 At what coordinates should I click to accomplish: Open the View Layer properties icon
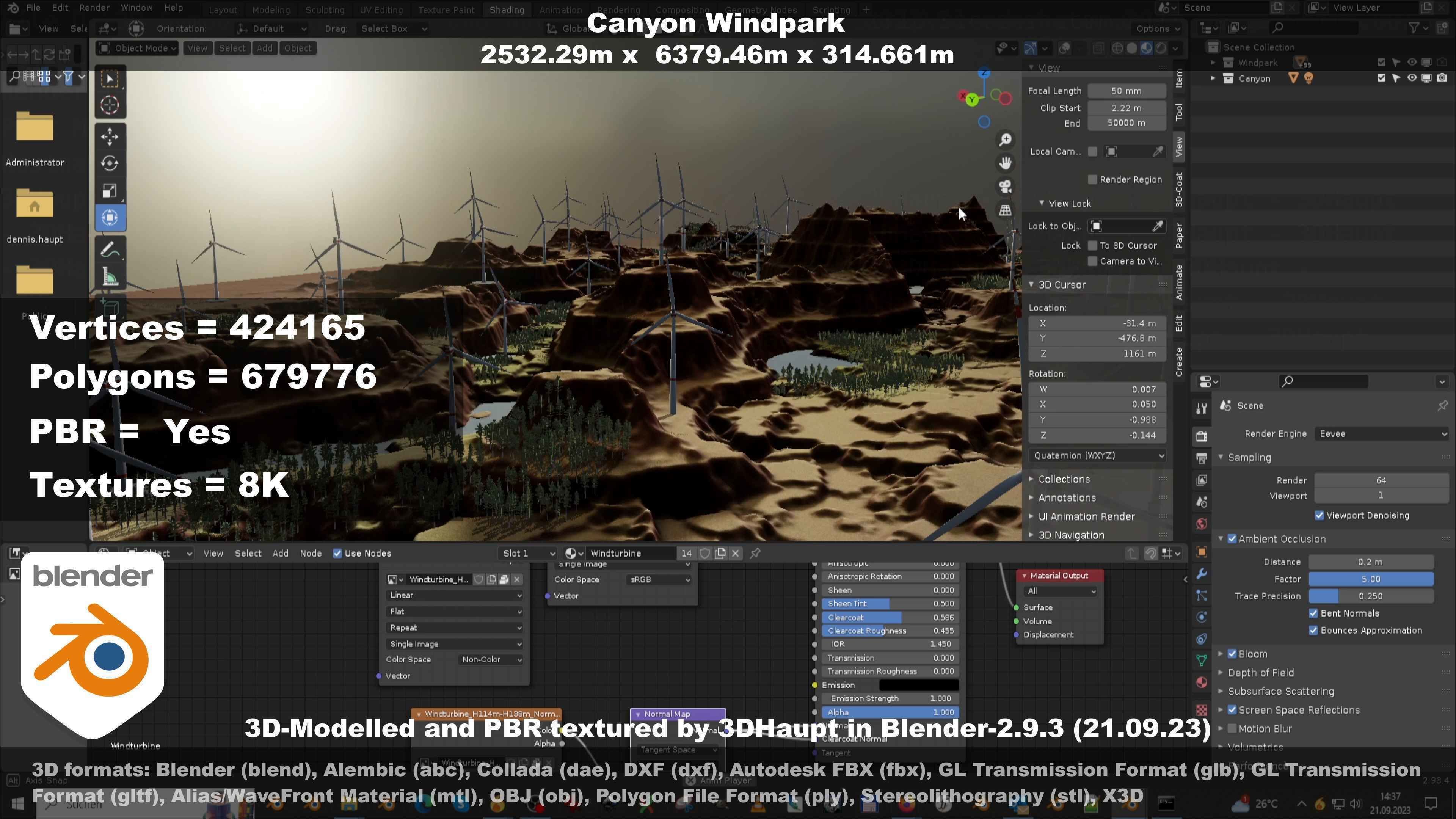click(x=1202, y=480)
